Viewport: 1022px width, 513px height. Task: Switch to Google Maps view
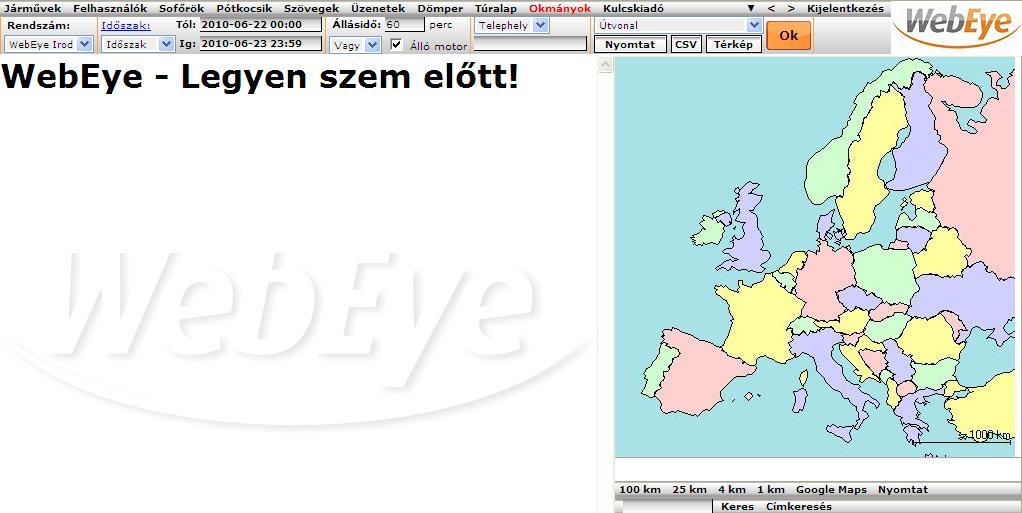(x=831, y=490)
